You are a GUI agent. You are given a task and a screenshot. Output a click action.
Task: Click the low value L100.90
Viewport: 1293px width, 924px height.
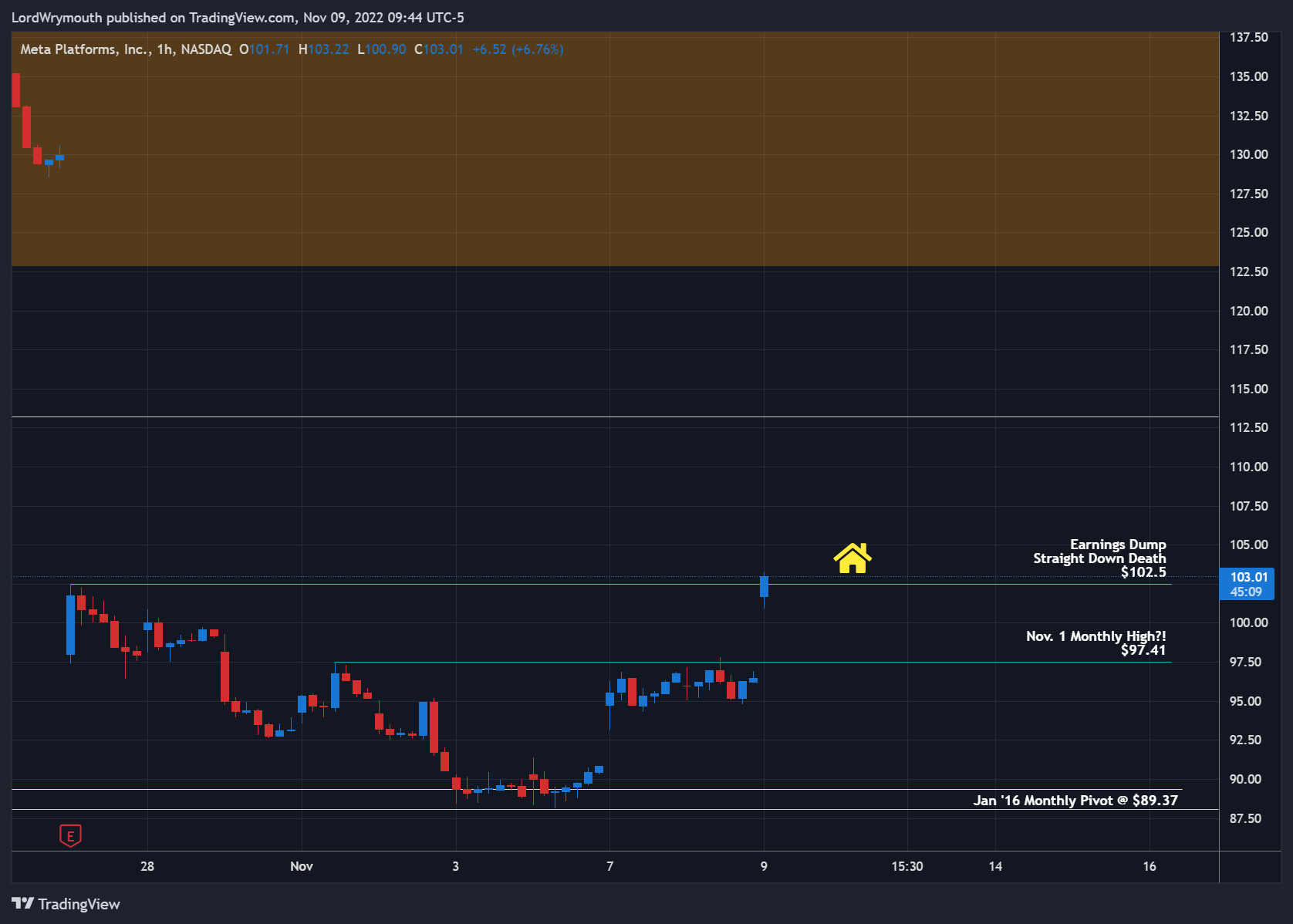(x=381, y=49)
